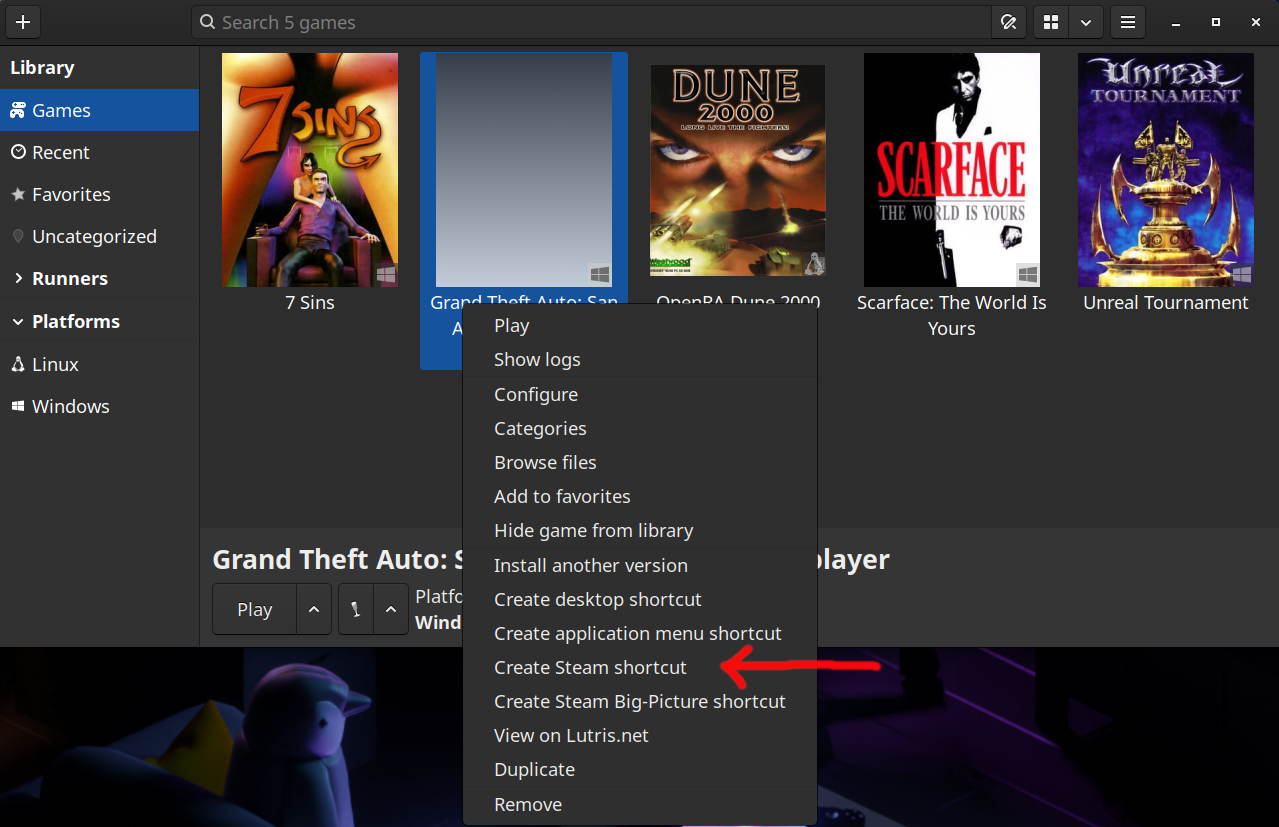
Task: Click the 7 Sins title label
Action: point(310,302)
